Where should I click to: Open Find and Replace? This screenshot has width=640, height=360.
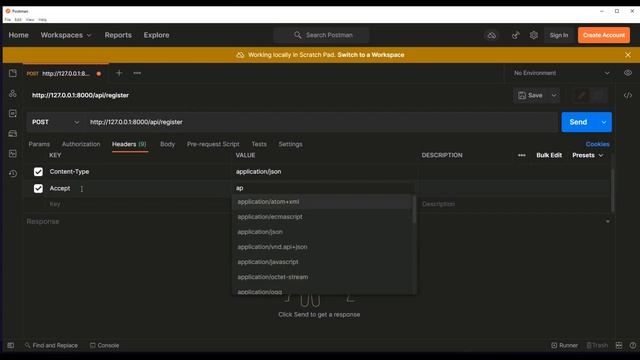coord(51,345)
